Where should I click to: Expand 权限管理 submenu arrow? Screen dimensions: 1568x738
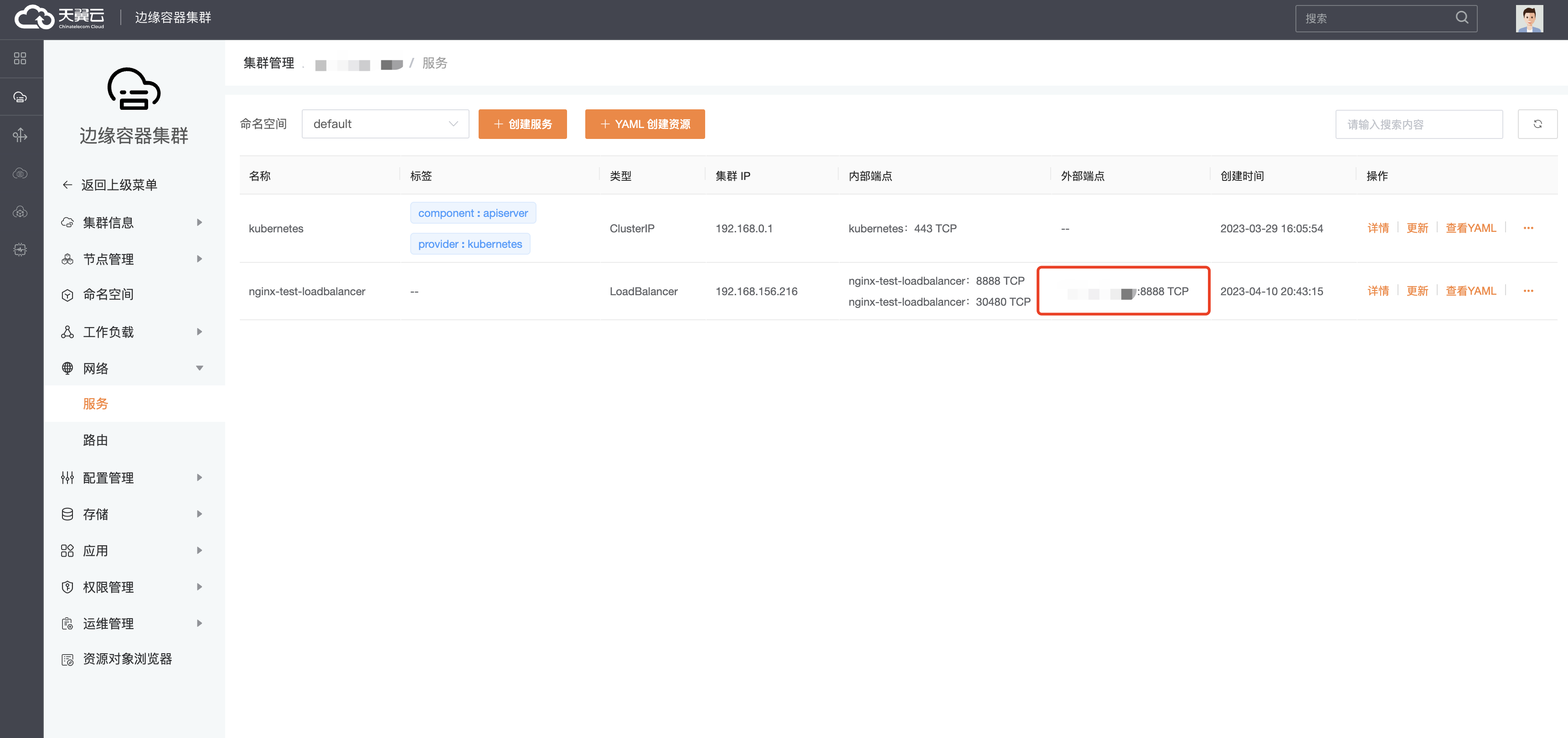point(199,587)
